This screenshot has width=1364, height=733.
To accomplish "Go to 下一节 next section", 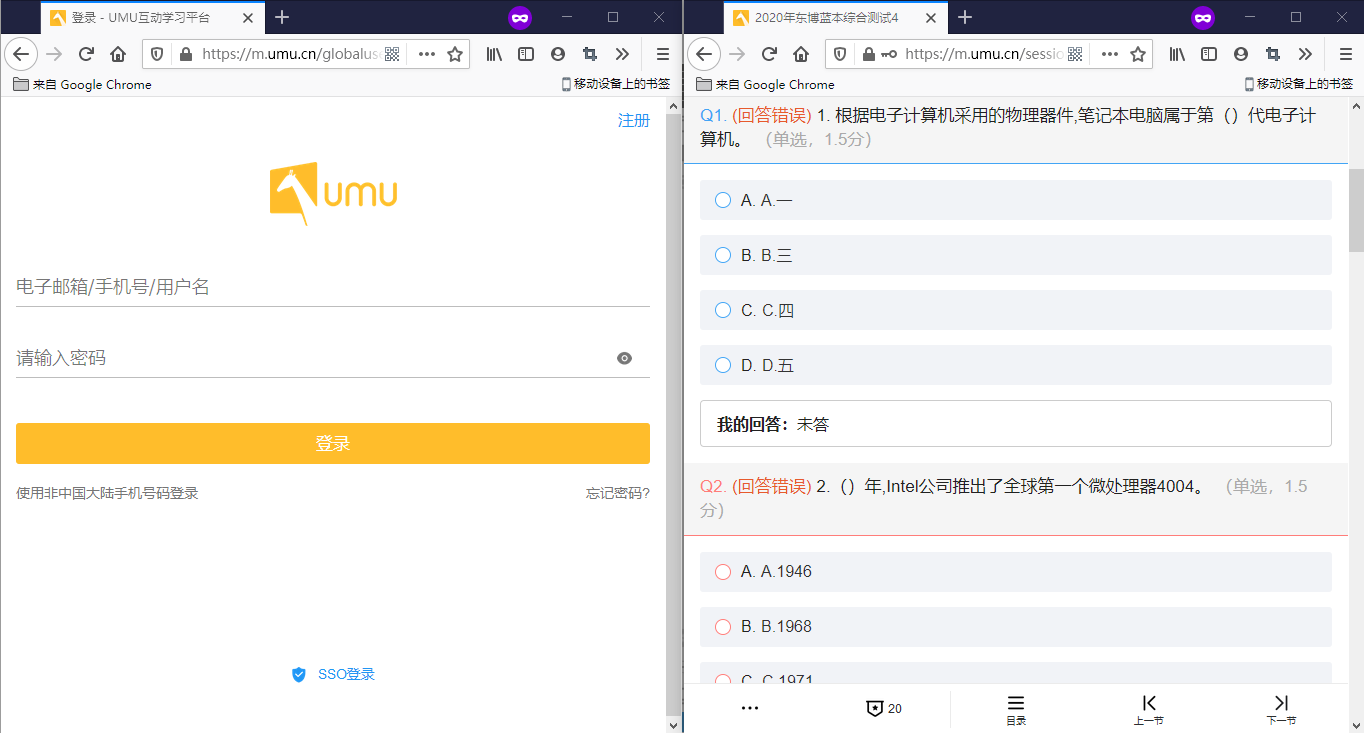I will (1281, 710).
